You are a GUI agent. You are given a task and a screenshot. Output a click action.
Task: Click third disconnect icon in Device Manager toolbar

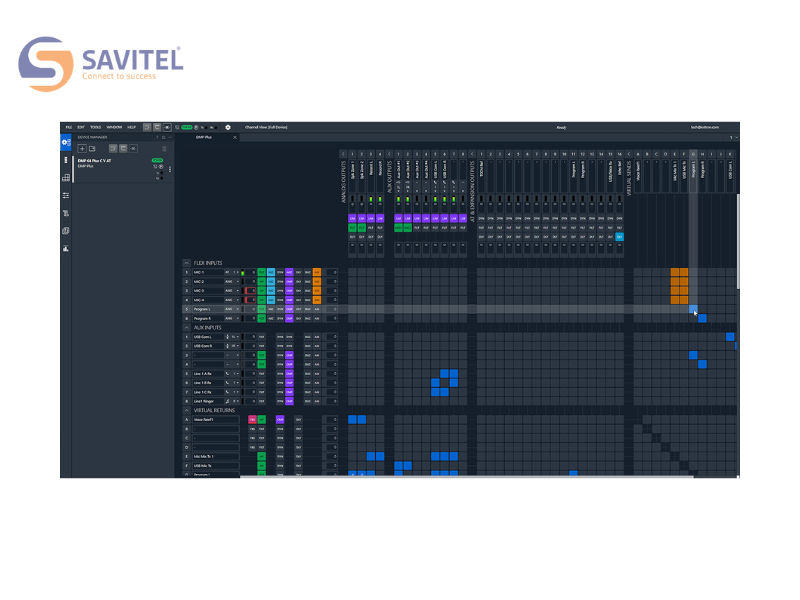pos(133,148)
